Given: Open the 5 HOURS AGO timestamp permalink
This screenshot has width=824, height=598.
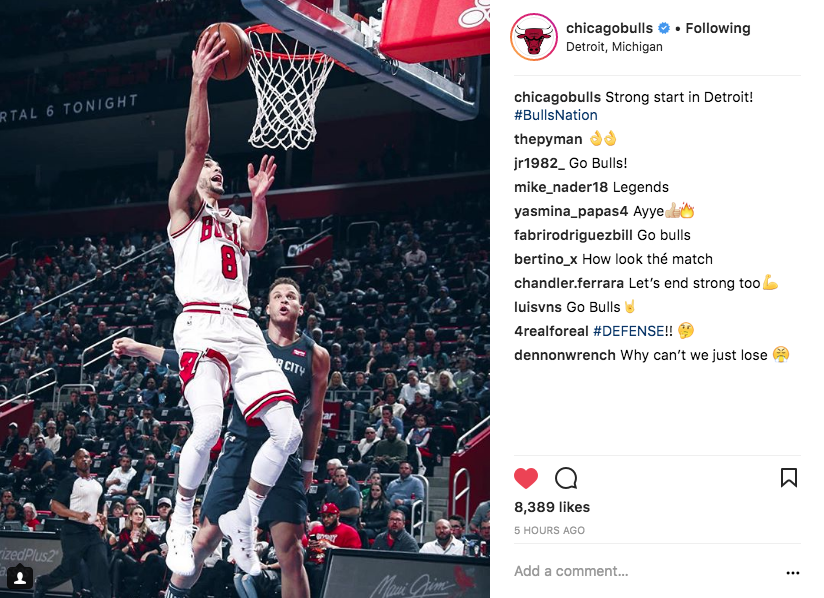Looking at the screenshot, I should tap(549, 531).
